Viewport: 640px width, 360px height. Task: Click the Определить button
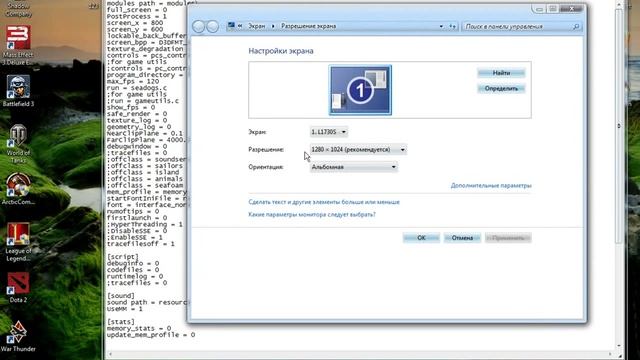[501, 89]
